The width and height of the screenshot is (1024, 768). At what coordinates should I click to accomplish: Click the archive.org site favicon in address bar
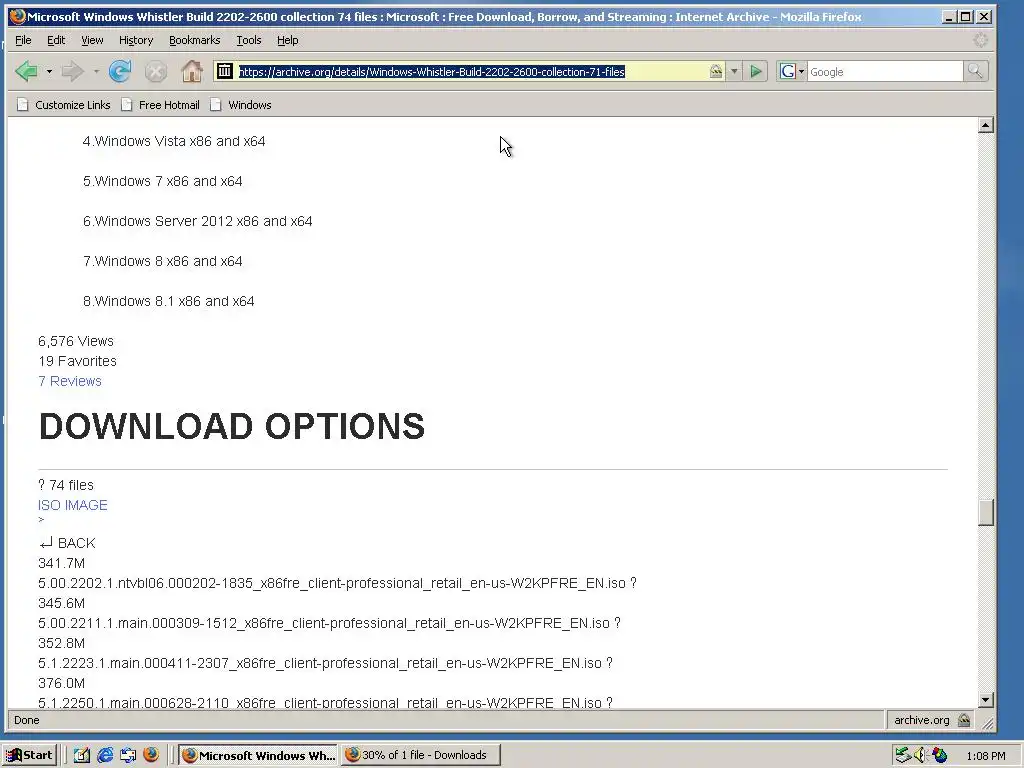pyautogui.click(x=225, y=71)
